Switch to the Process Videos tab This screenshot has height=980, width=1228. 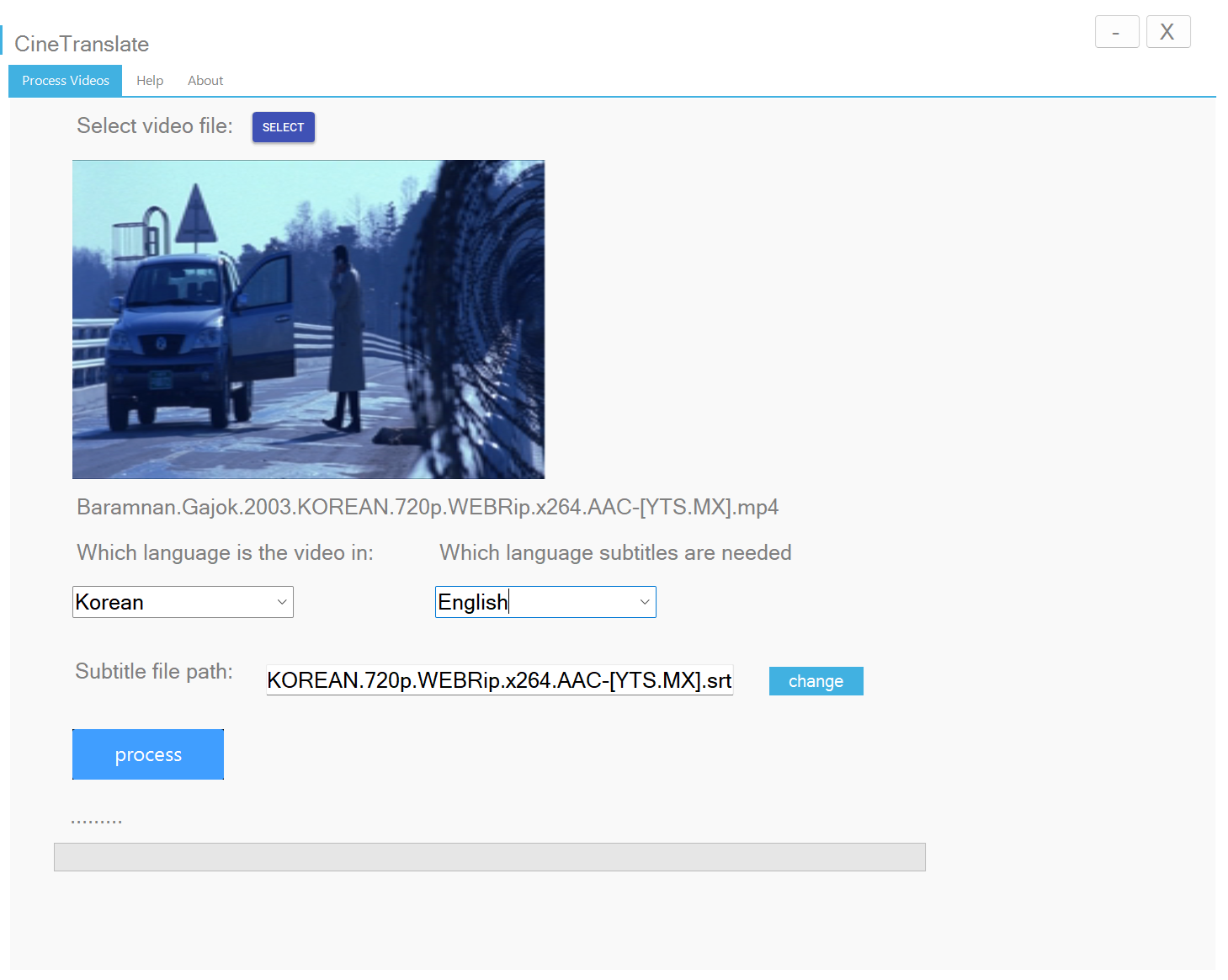tap(65, 80)
